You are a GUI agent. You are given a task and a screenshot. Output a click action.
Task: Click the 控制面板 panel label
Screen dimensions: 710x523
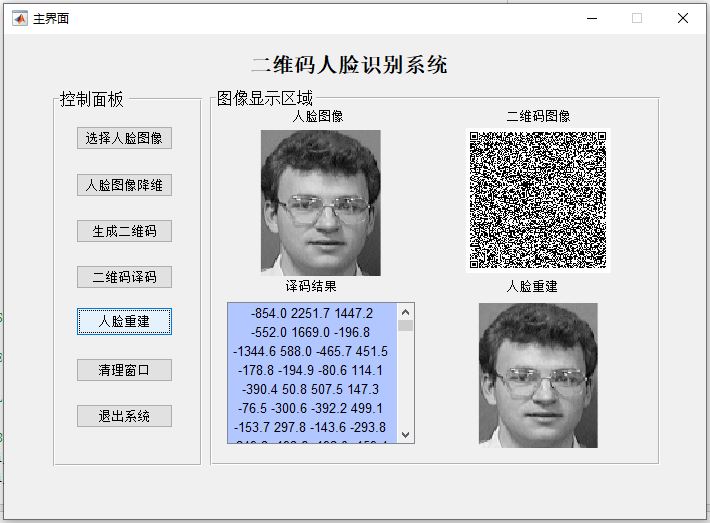coord(91,99)
